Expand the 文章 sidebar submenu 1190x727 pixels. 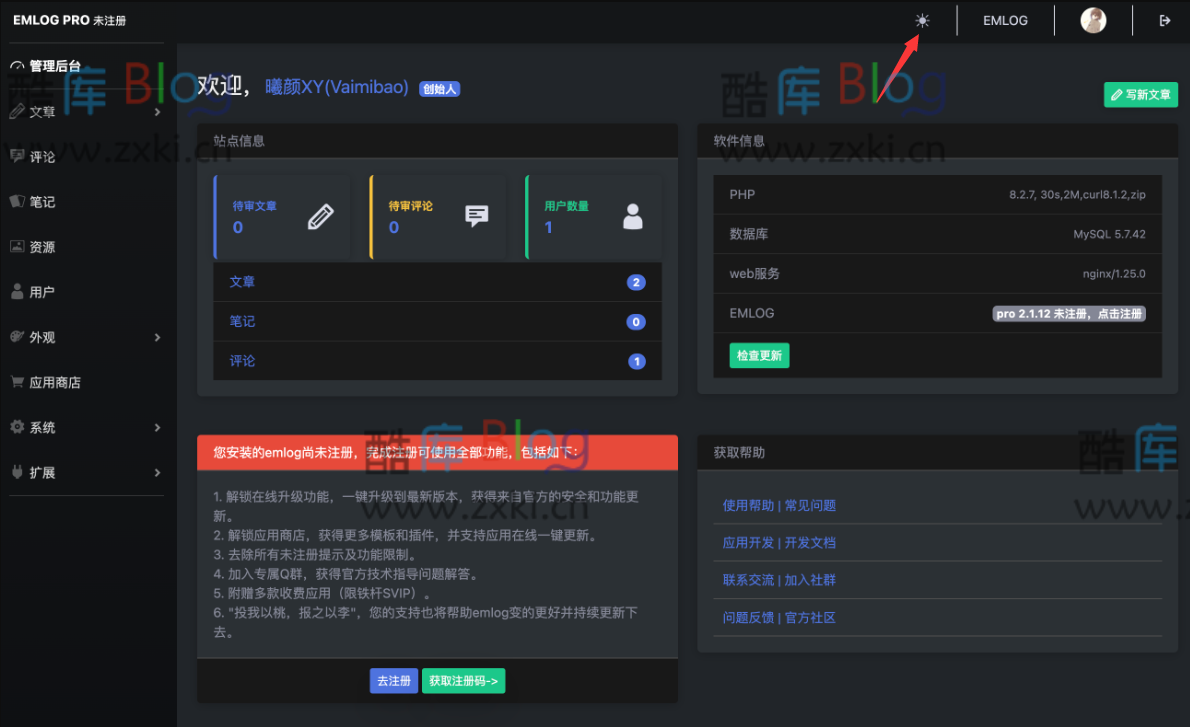[157, 111]
